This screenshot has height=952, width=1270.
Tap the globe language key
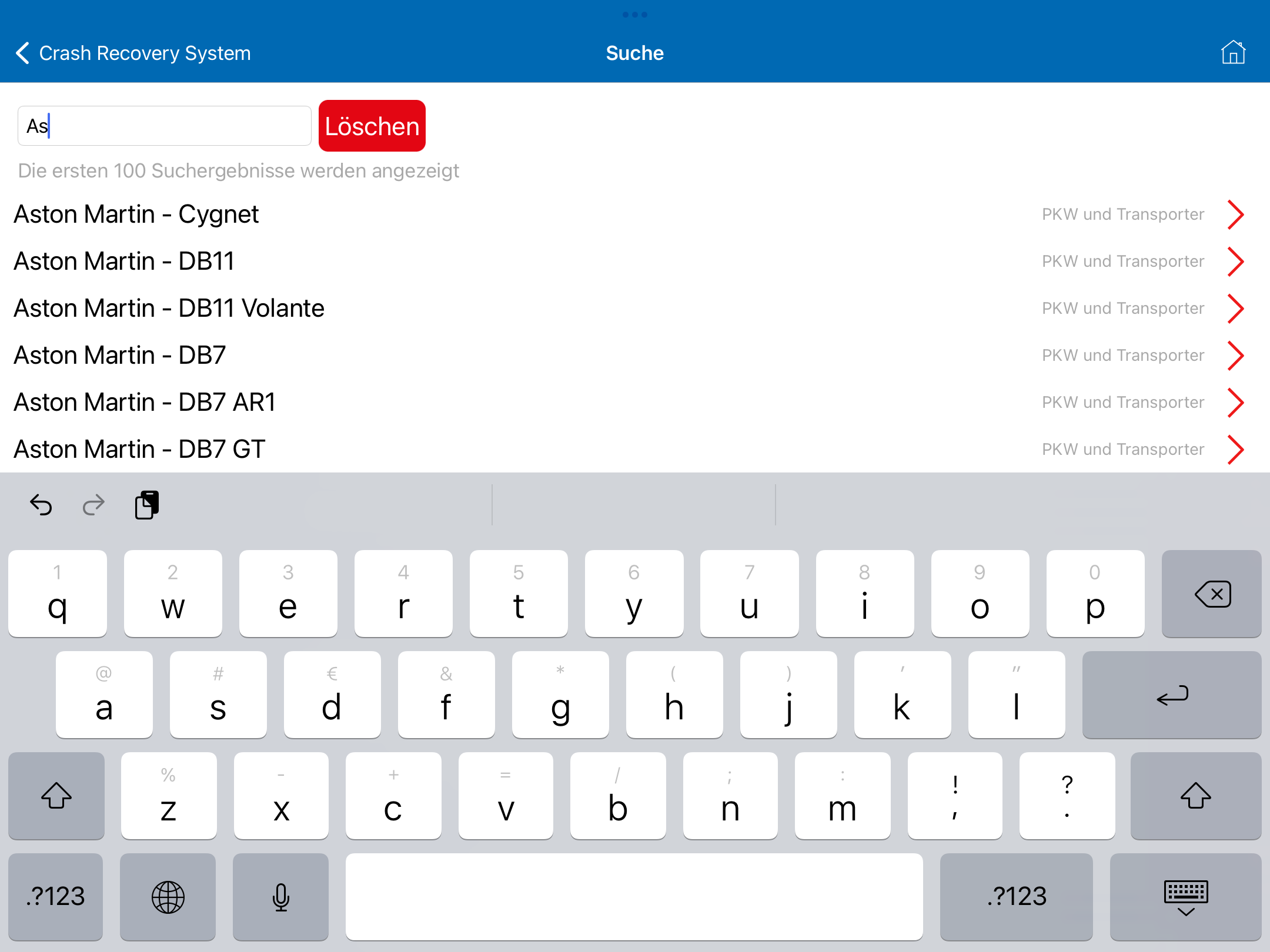click(168, 897)
